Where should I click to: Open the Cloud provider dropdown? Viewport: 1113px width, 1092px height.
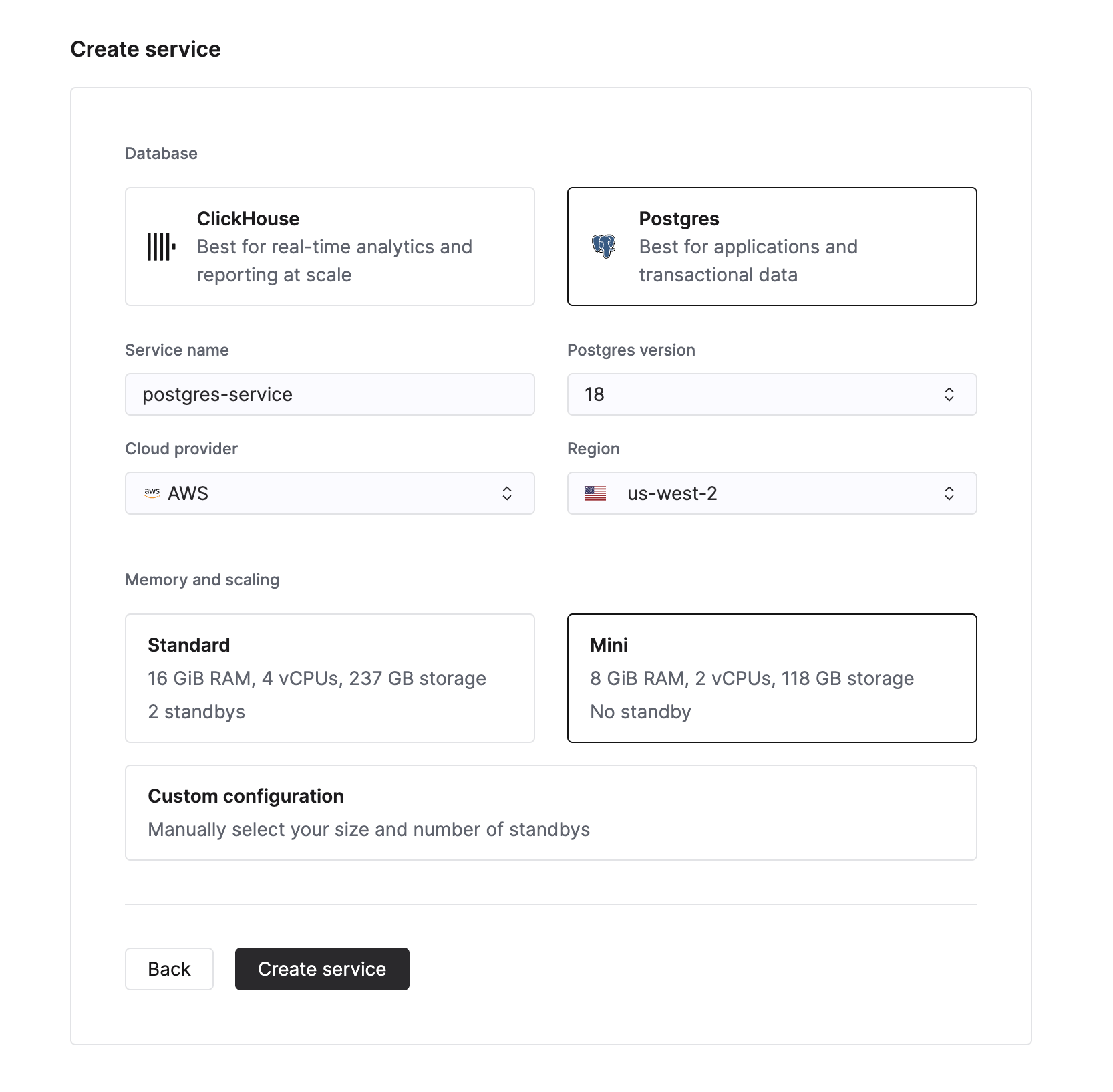click(x=329, y=493)
